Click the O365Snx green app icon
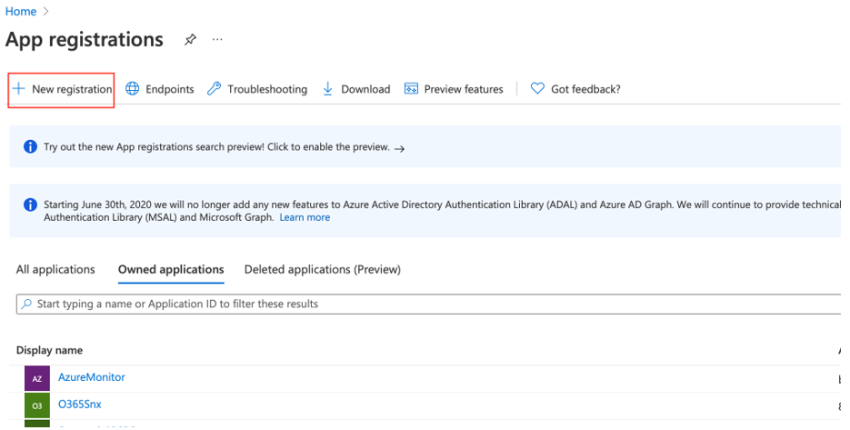This screenshot has height=430, width=850. coord(36,405)
